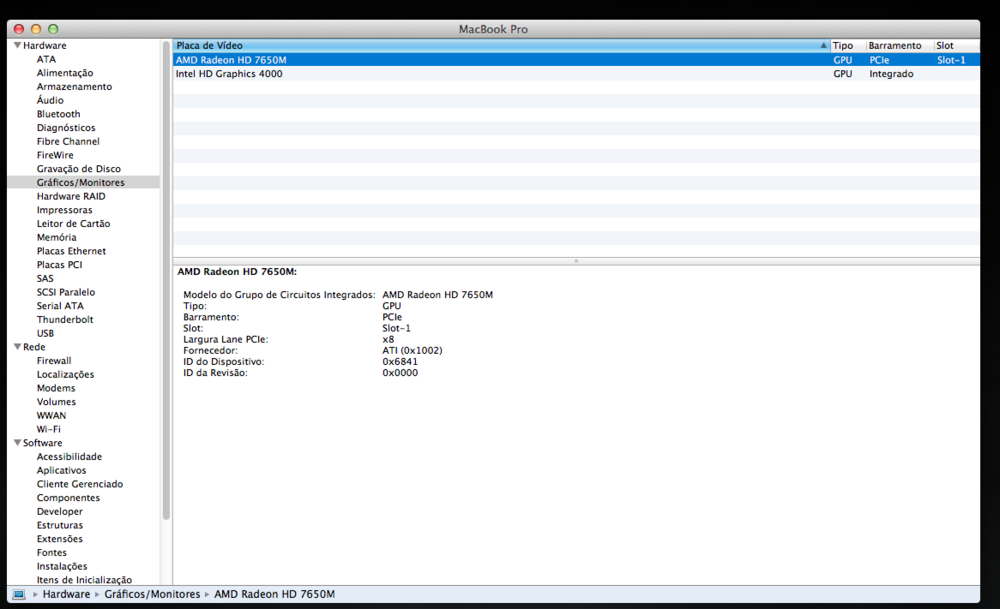The width and height of the screenshot is (1000, 609).
Task: Open Memória in the sidebar
Action: pos(56,238)
